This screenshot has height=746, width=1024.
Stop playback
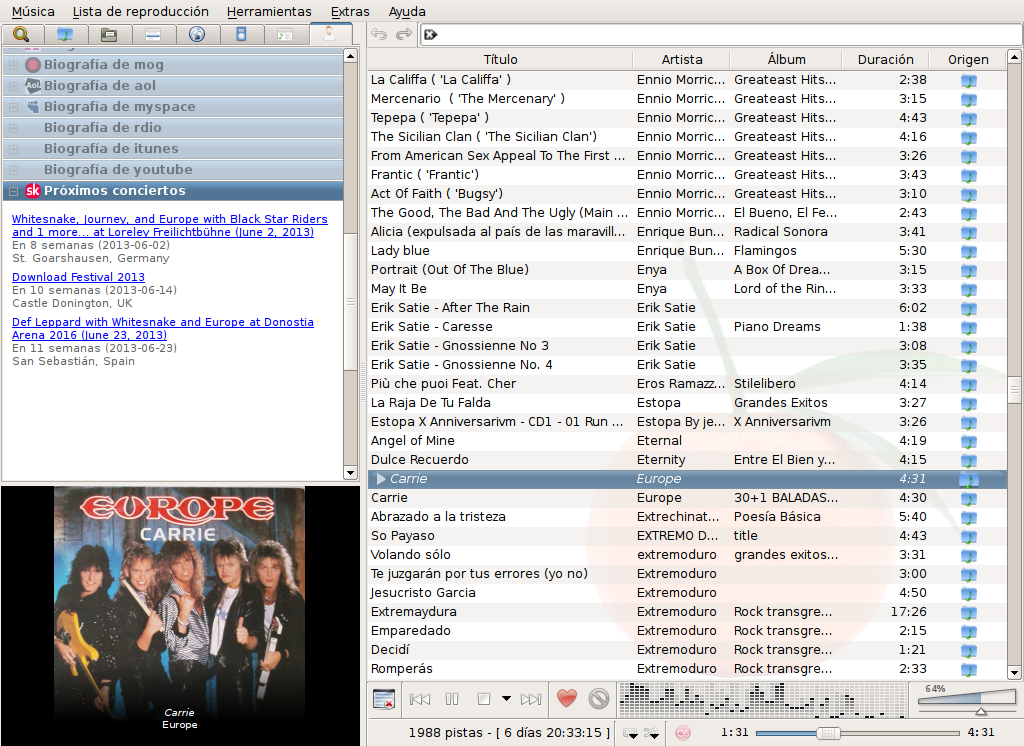tap(484, 699)
